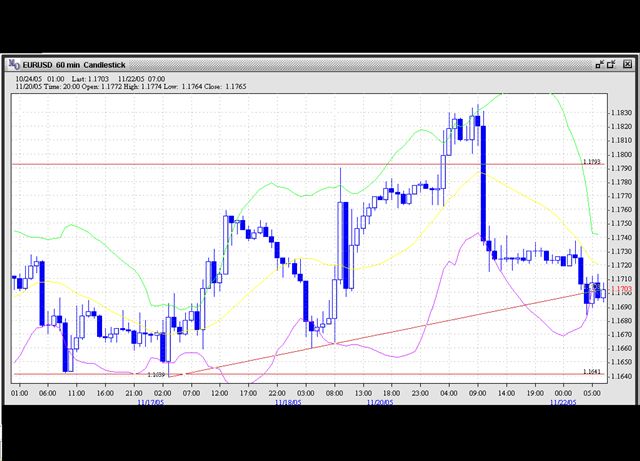Click the 17:00 time axis label
Screen dimensions: 640x461
(x=248, y=393)
